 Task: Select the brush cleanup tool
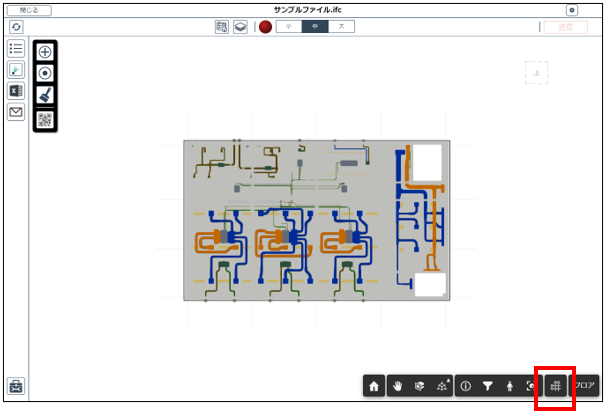(x=45, y=95)
